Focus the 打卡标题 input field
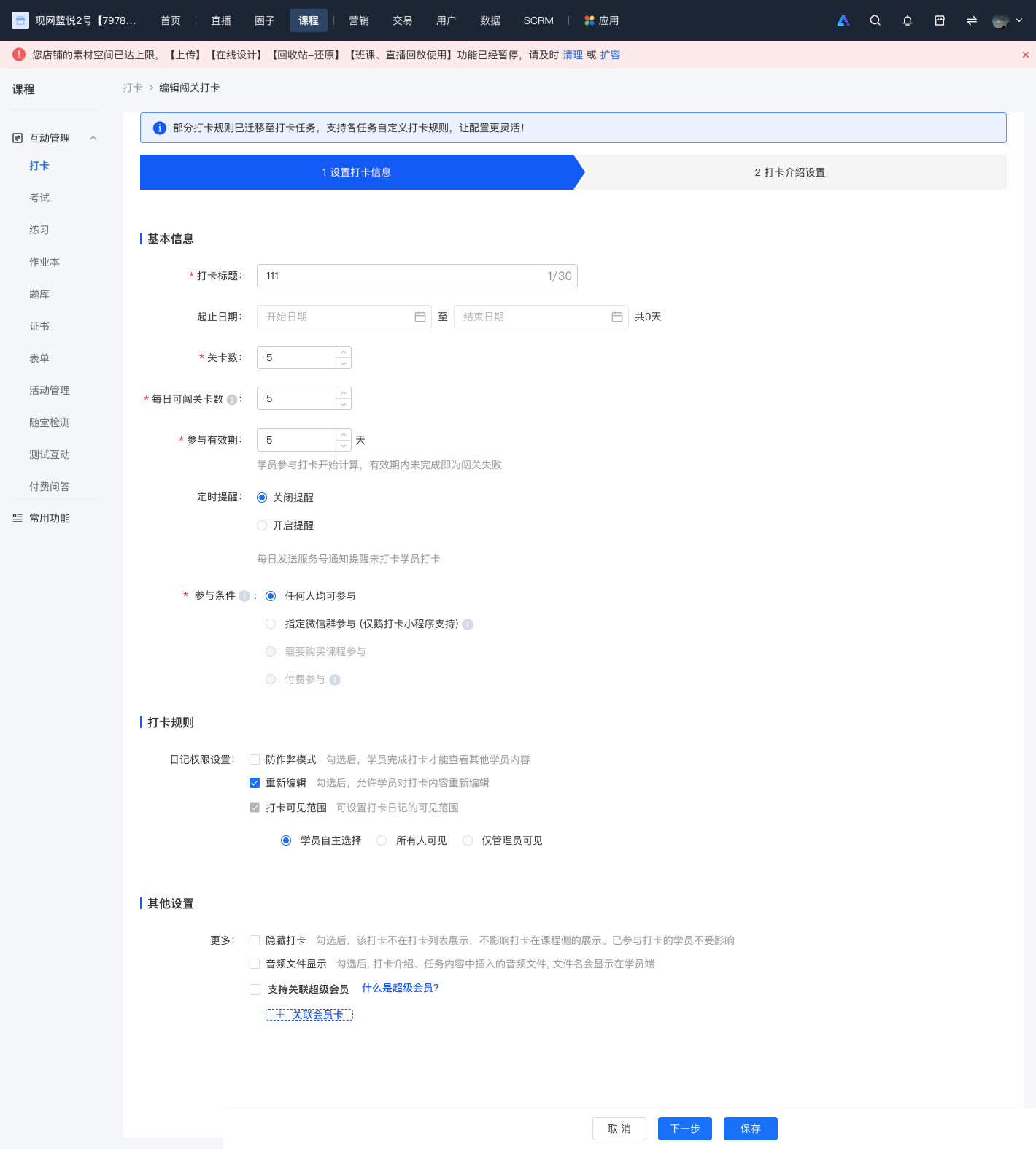The height and width of the screenshot is (1149, 1036). (417, 276)
